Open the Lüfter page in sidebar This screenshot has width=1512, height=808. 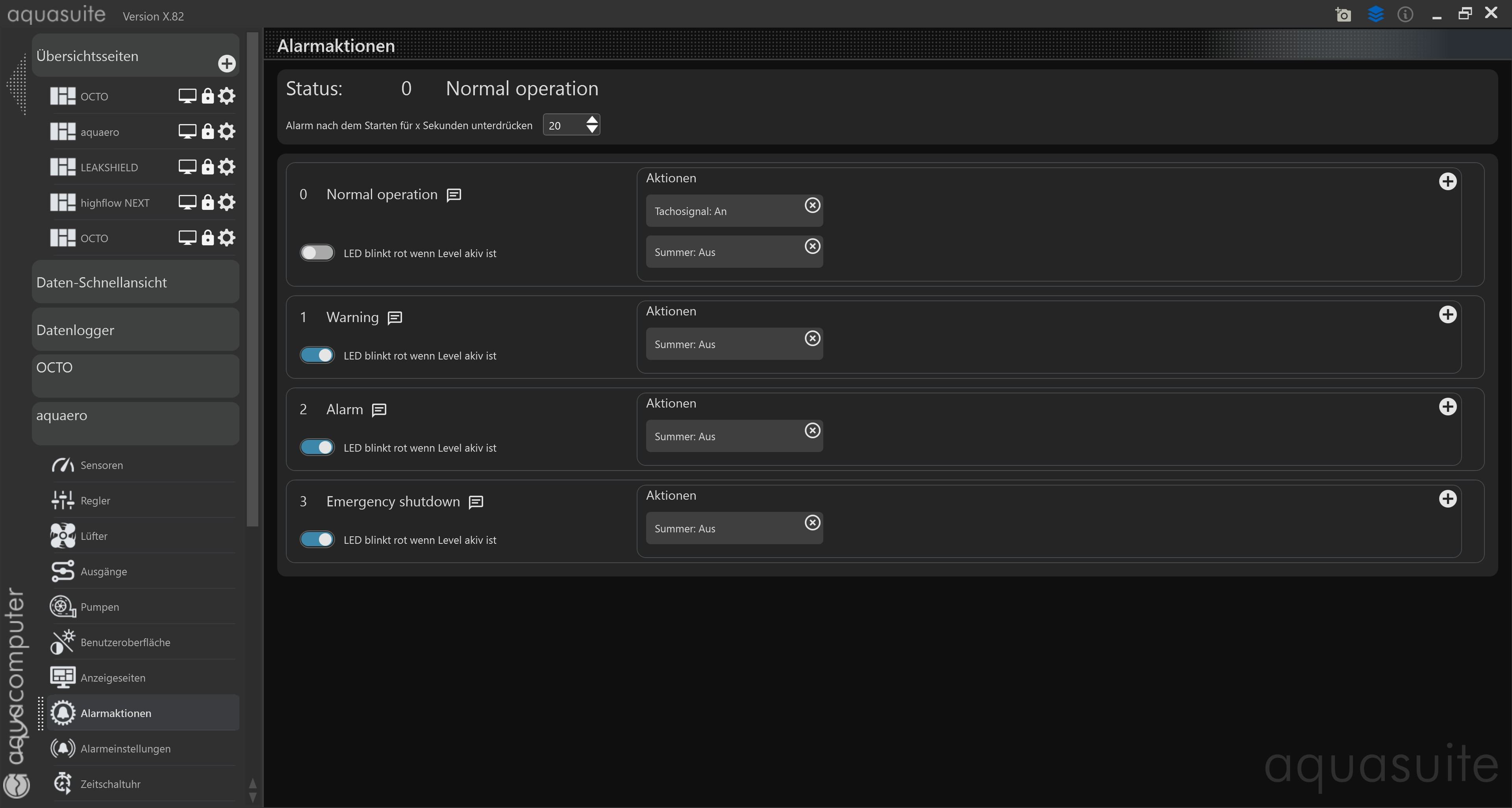(x=94, y=536)
